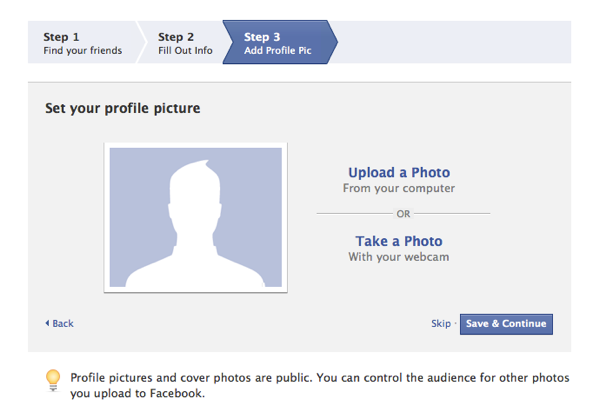600x413 pixels.
Task: Click the 'From your computer' caption
Action: tap(399, 189)
